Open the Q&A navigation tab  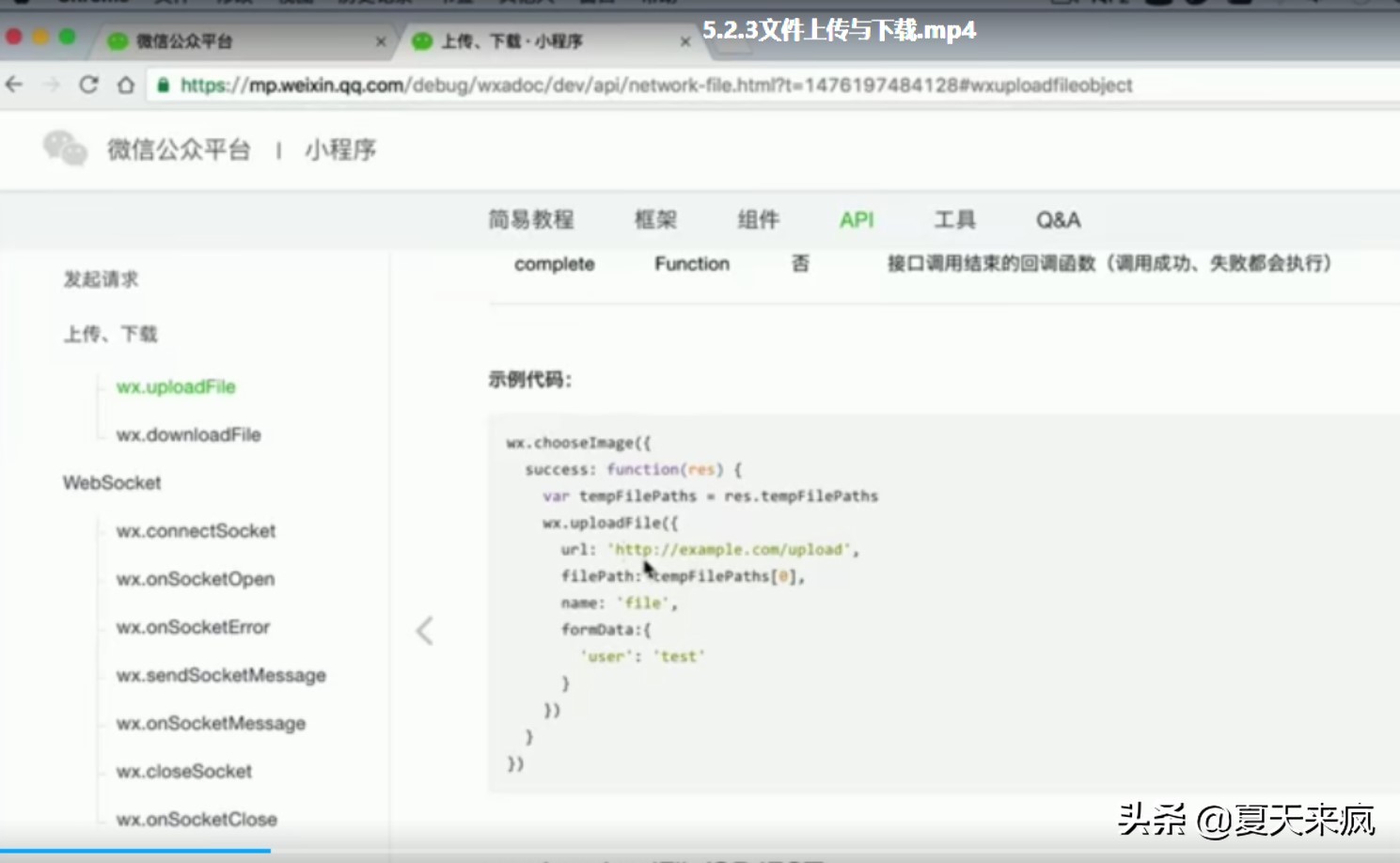1059,220
